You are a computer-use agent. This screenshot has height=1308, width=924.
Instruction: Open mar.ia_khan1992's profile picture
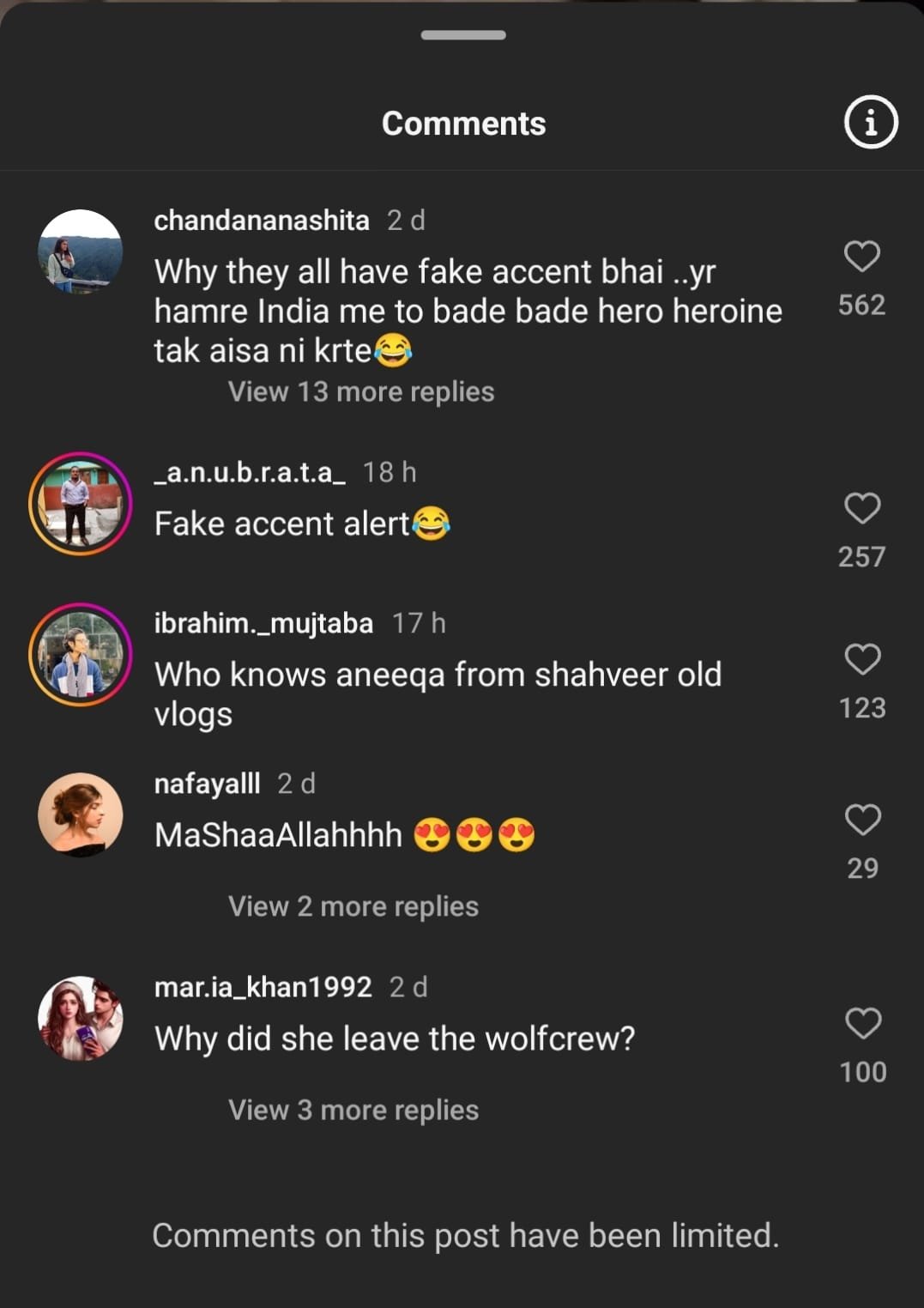pos(81,1018)
